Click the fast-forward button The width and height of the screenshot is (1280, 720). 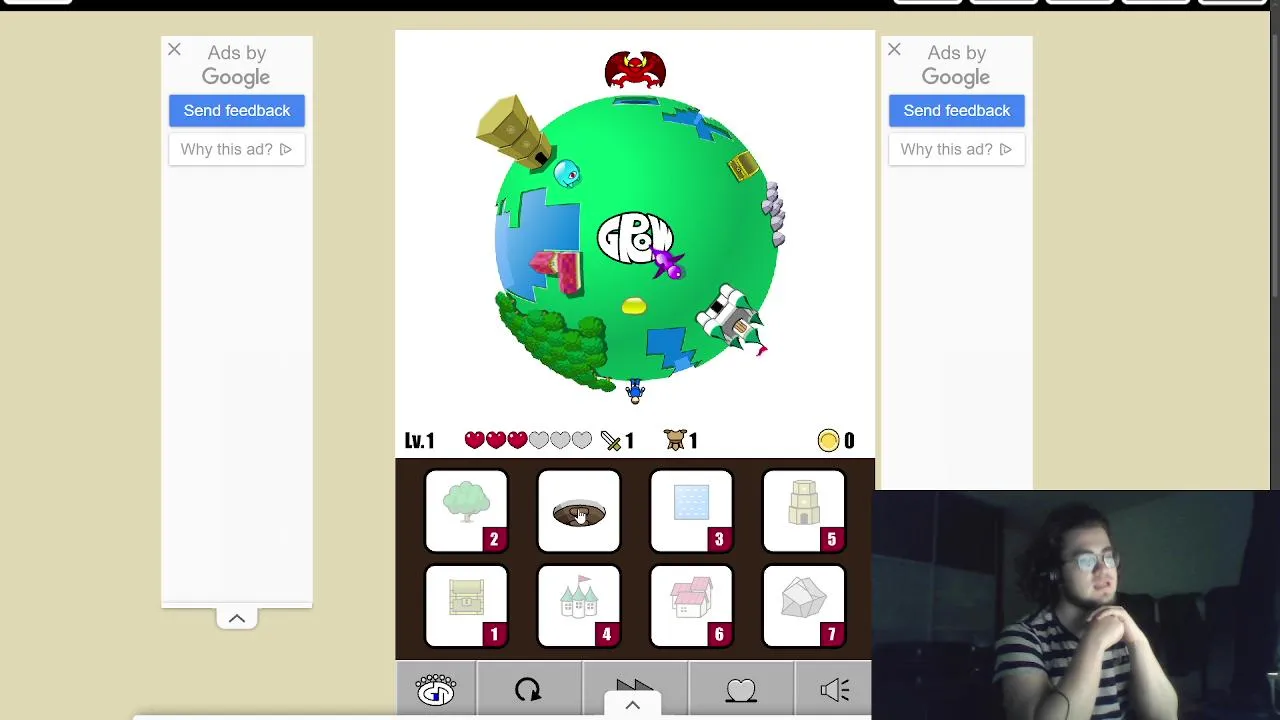coord(634,687)
